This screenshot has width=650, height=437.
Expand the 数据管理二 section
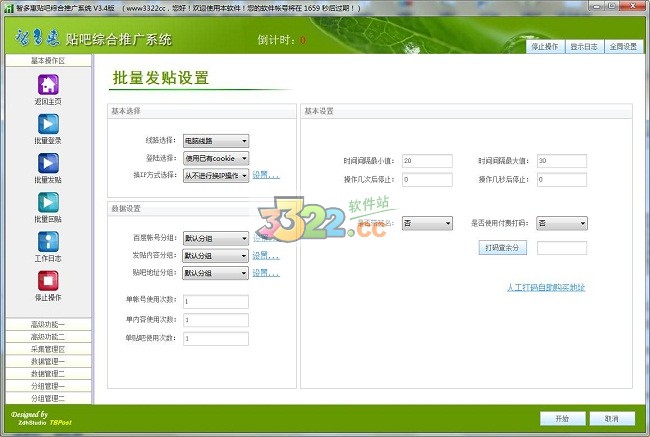[48, 374]
